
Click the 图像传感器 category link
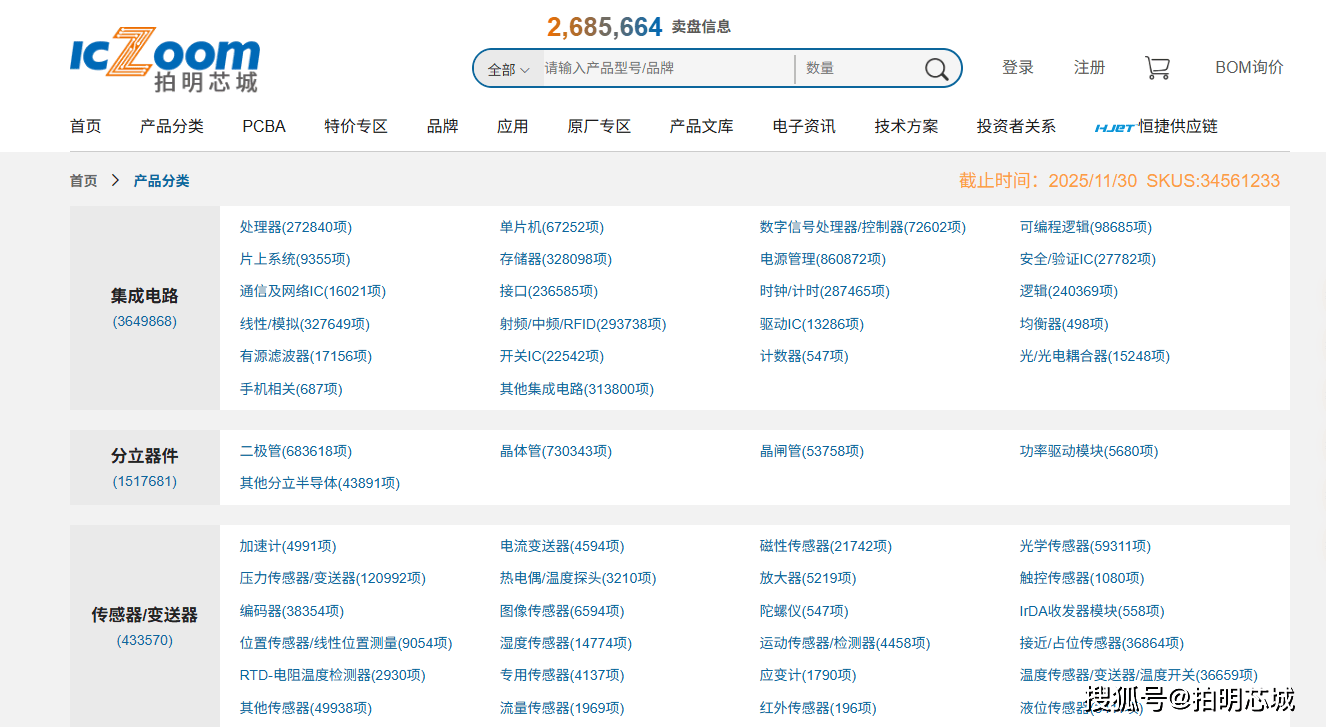tap(561, 611)
